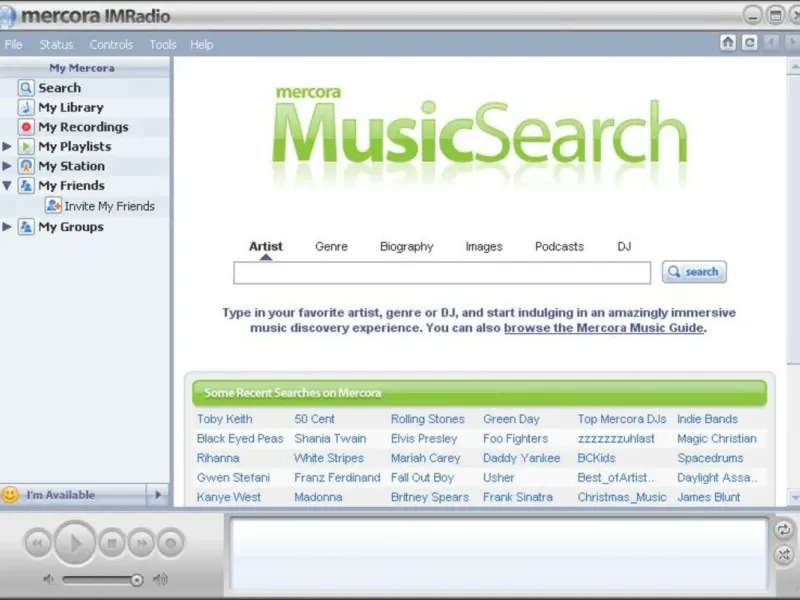Click the I'm Available status button

coord(74,494)
